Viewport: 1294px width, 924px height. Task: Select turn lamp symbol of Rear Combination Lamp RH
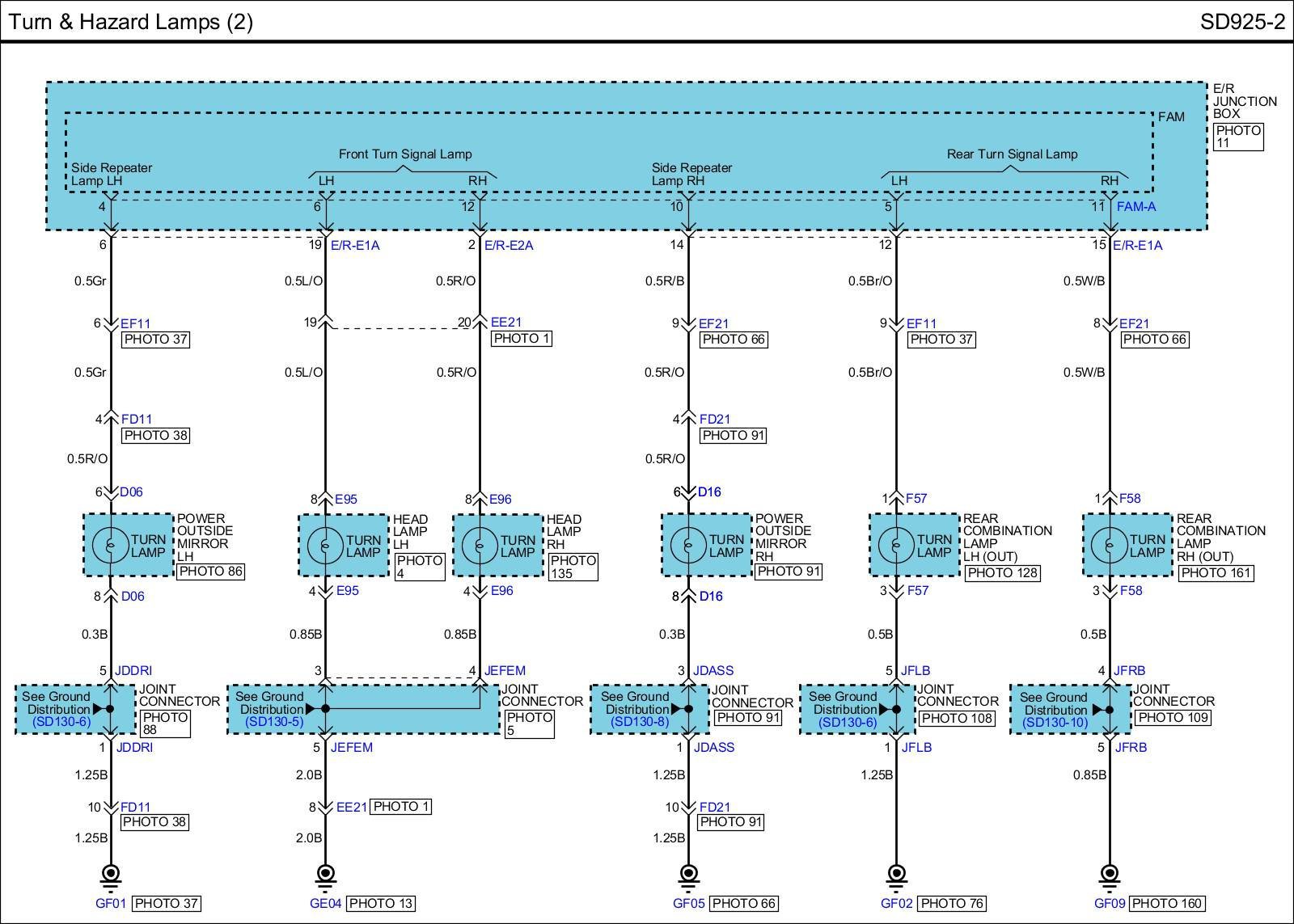coord(1110,546)
